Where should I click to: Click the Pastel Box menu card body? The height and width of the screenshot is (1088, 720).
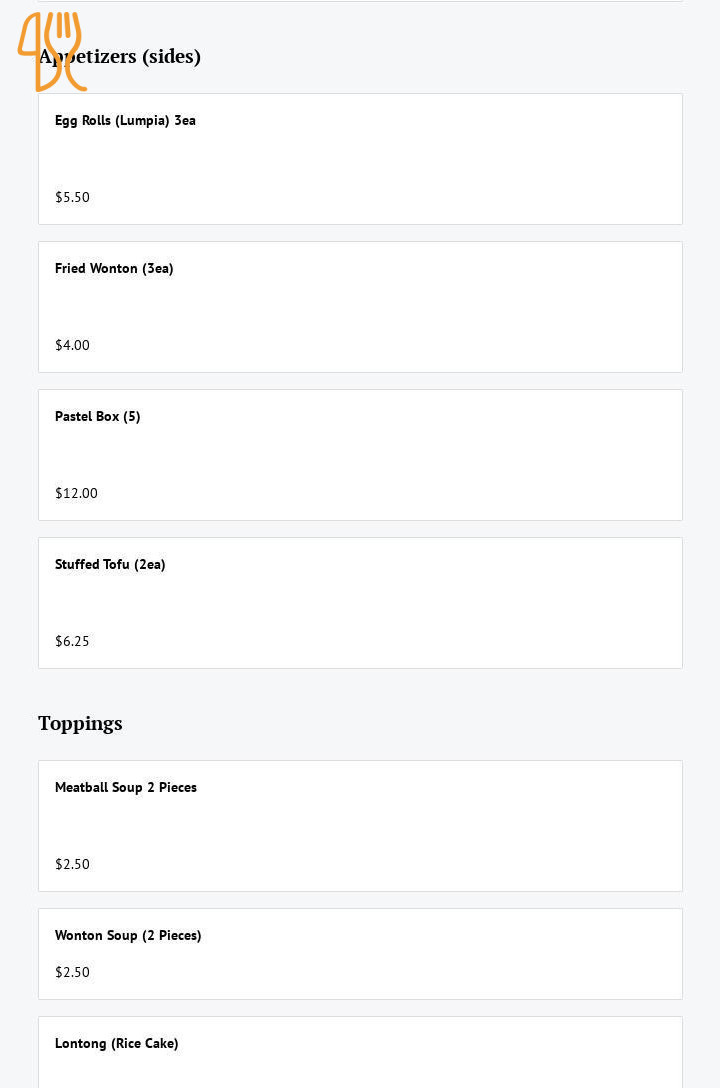[x=400, y=456]
